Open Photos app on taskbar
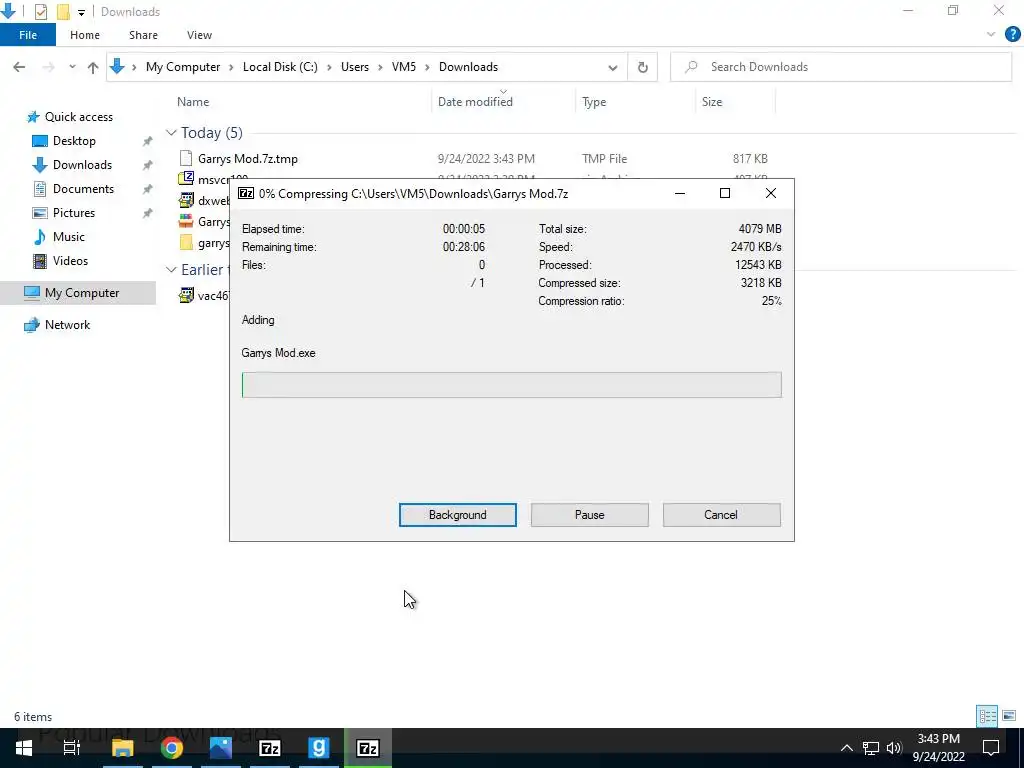 click(221, 748)
